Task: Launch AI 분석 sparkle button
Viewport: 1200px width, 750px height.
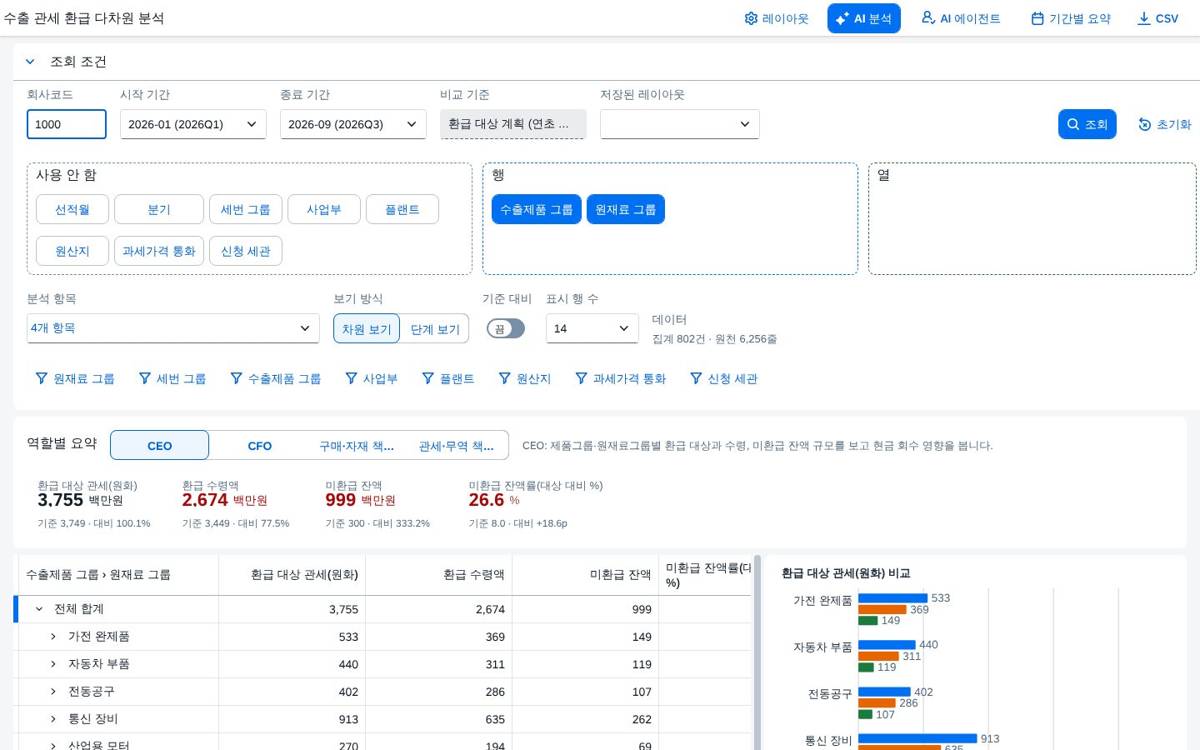Action: [x=864, y=18]
